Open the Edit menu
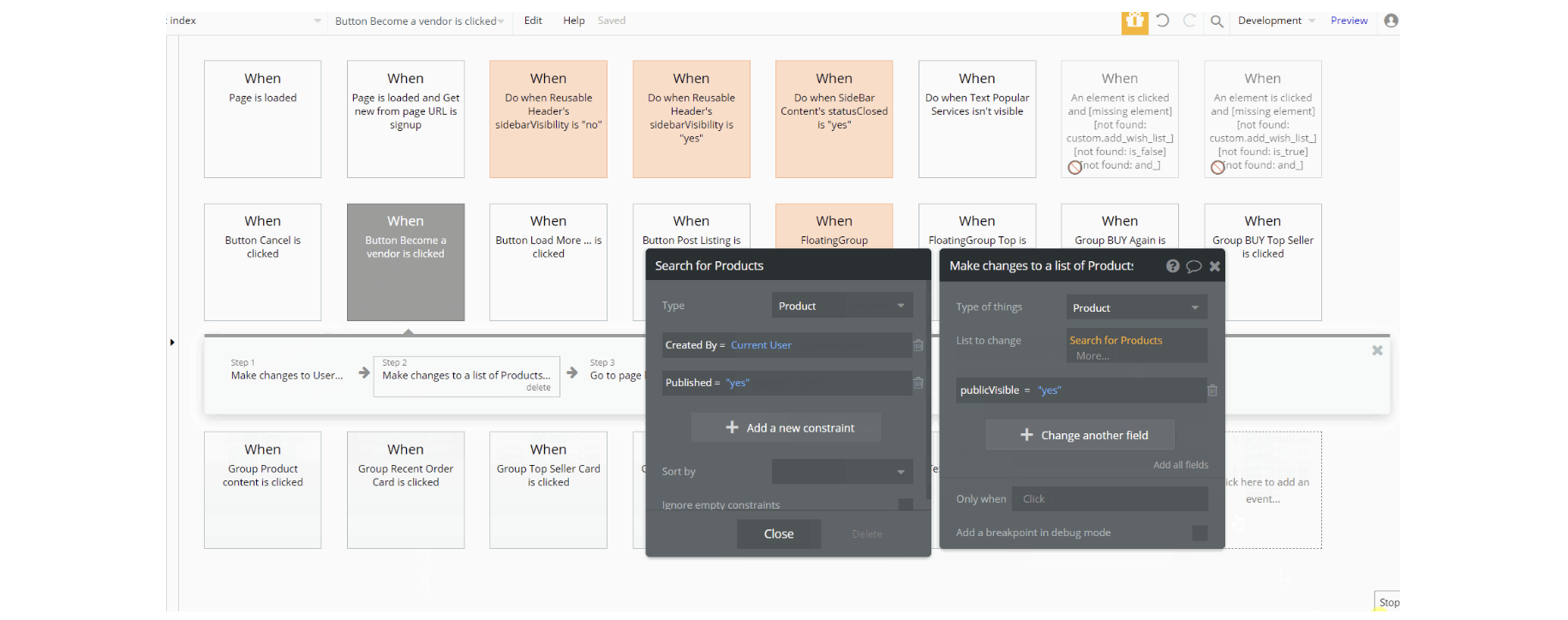This screenshot has height=620, width=1568. (x=533, y=21)
